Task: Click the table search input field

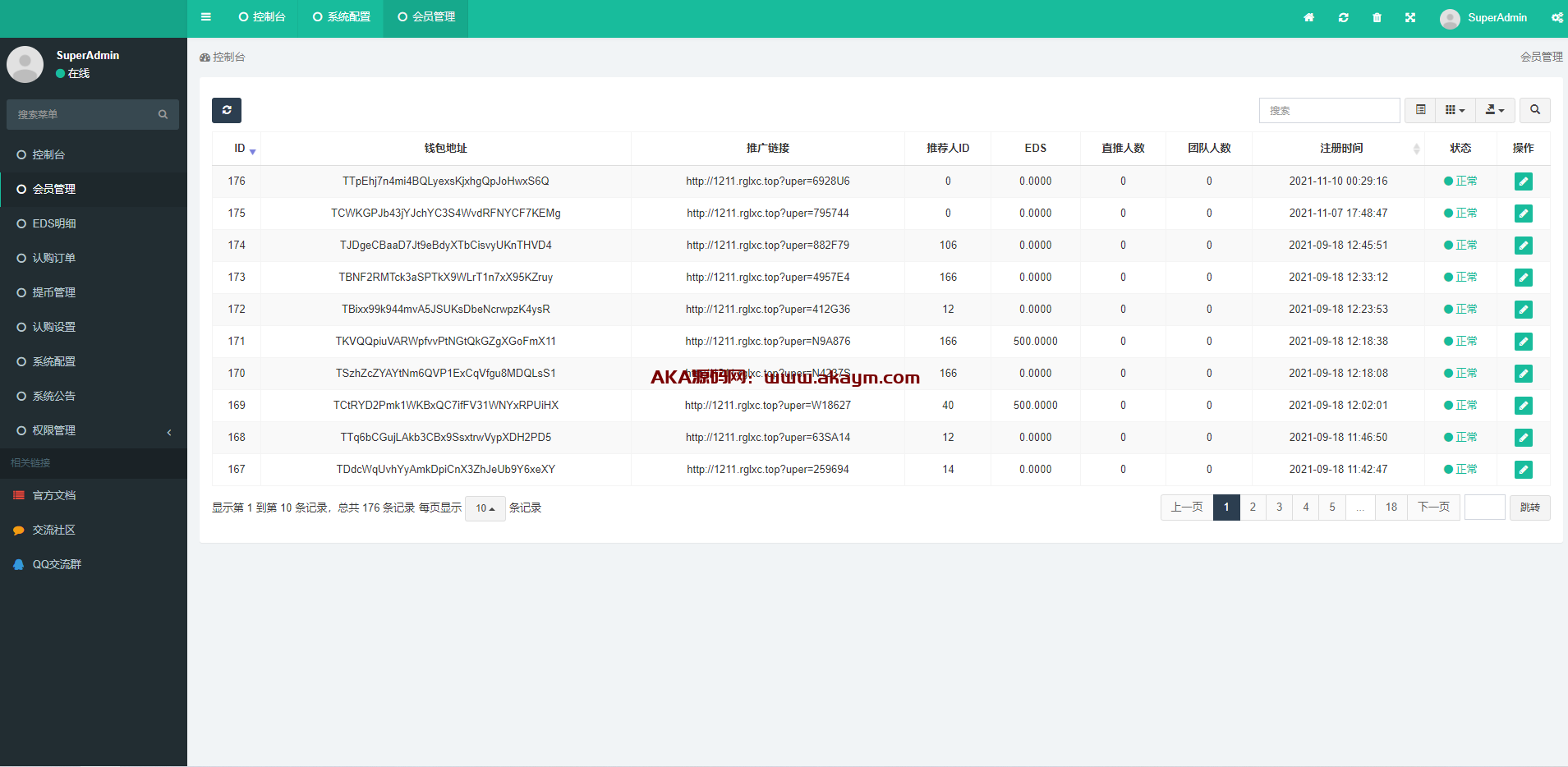Action: (1329, 110)
